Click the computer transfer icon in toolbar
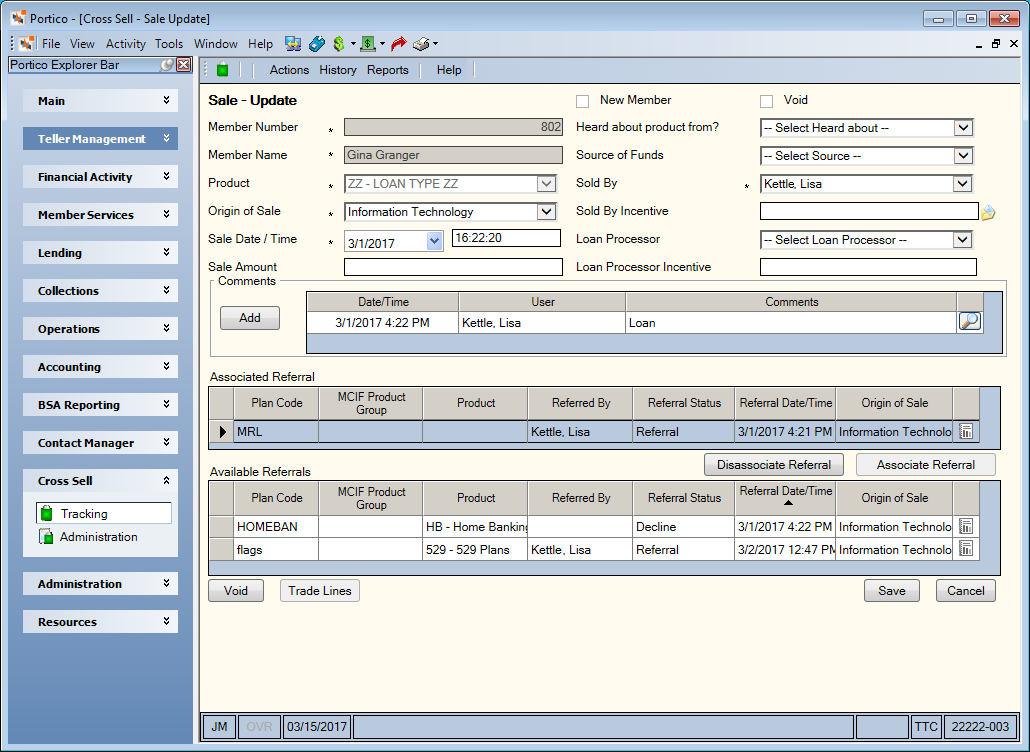This screenshot has height=752, width=1030. (293, 44)
